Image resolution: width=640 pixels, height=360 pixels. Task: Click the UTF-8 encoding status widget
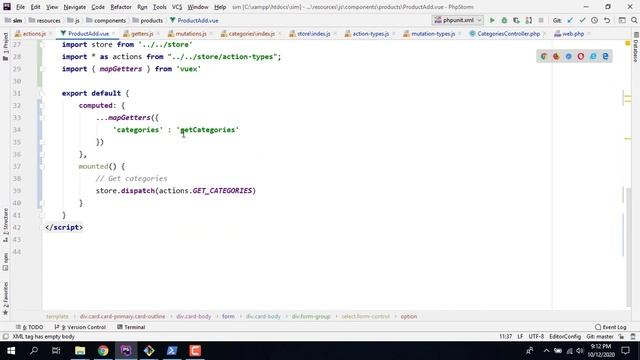pos(536,337)
